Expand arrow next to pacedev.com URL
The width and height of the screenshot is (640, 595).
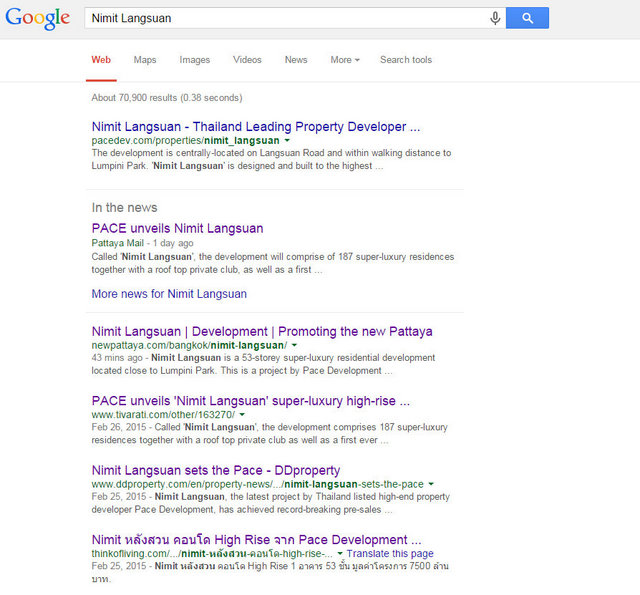pos(287,140)
